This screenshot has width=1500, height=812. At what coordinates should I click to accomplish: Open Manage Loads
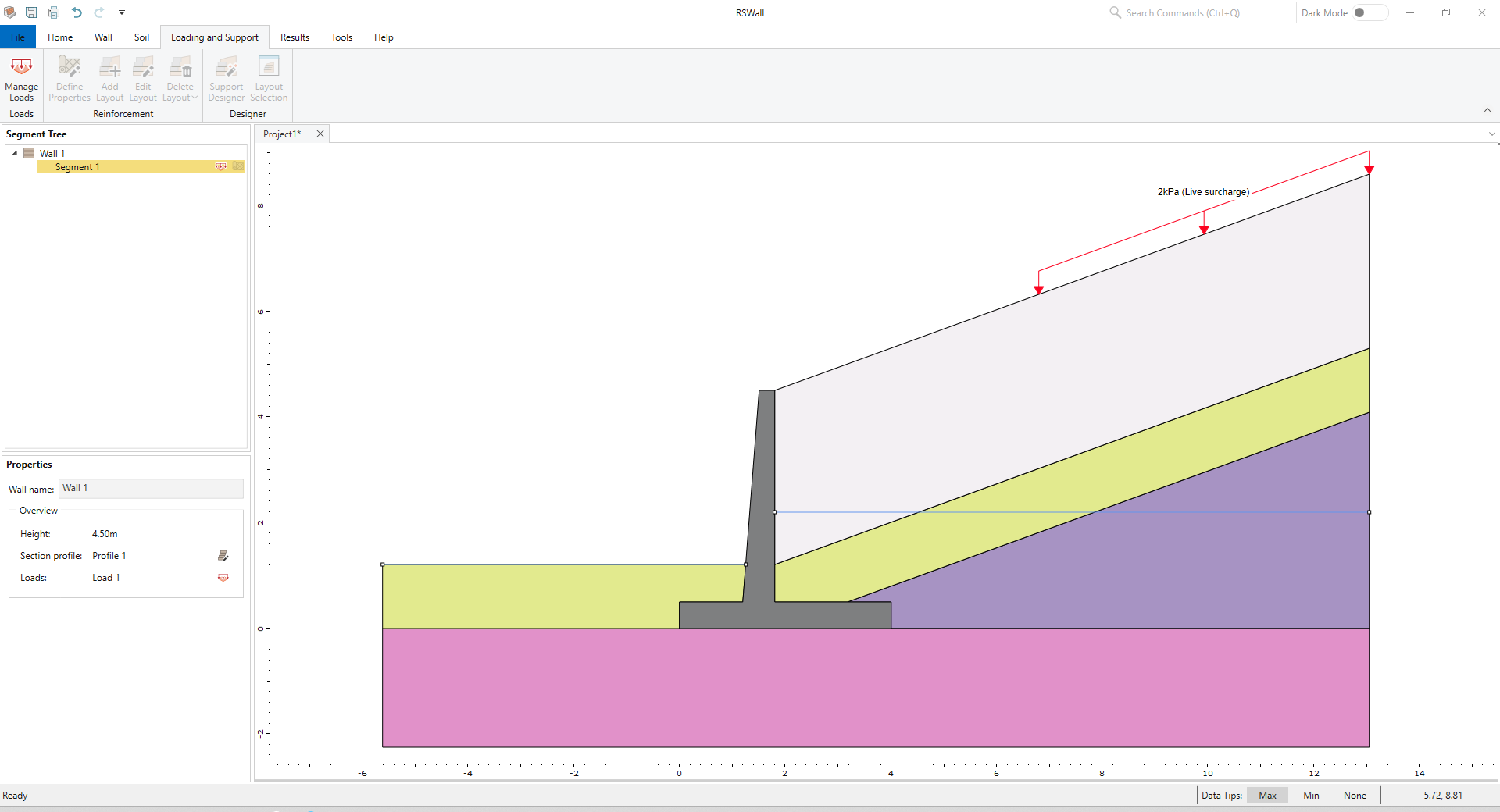(x=22, y=79)
